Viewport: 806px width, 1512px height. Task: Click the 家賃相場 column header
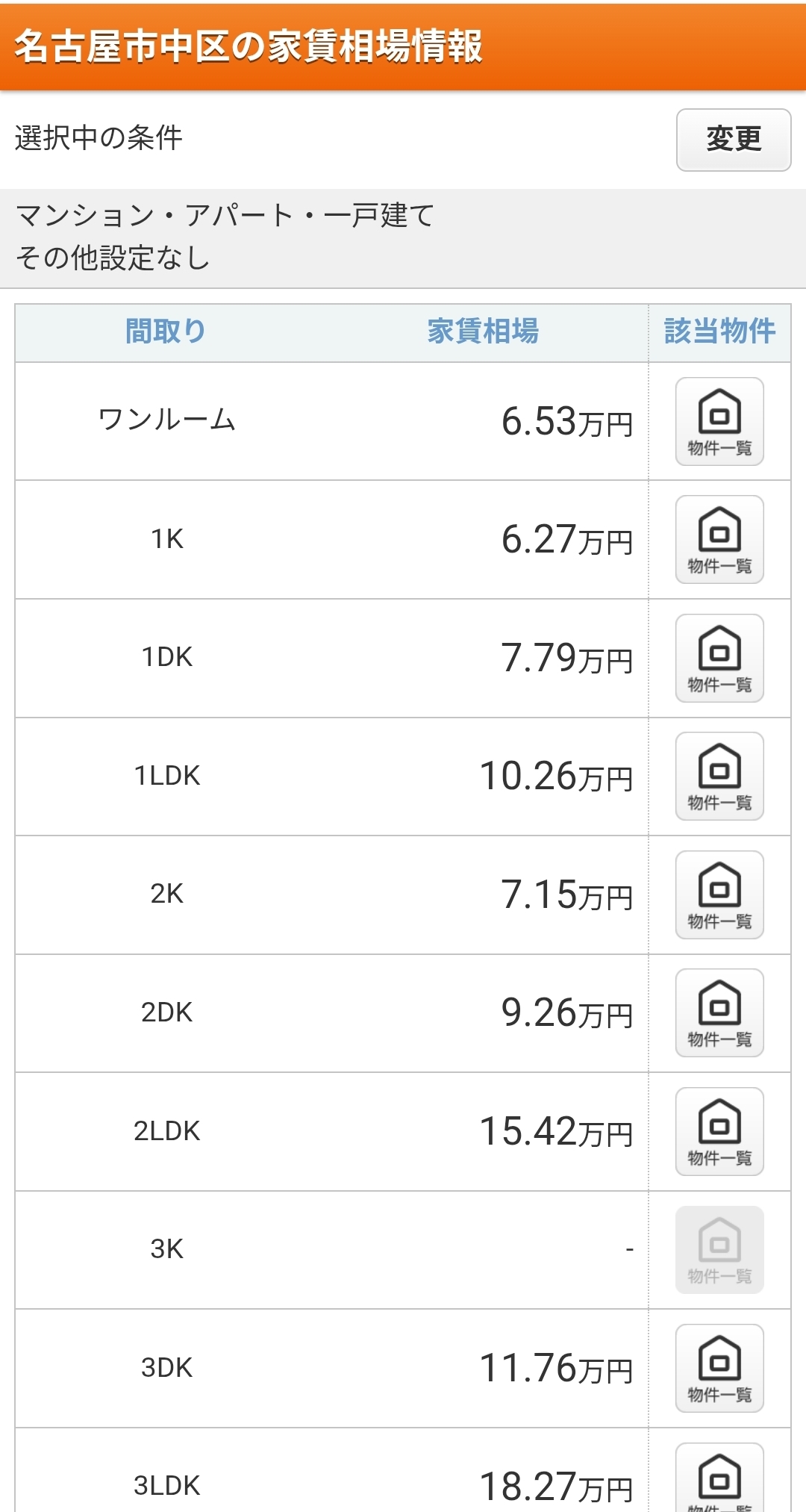click(x=483, y=332)
